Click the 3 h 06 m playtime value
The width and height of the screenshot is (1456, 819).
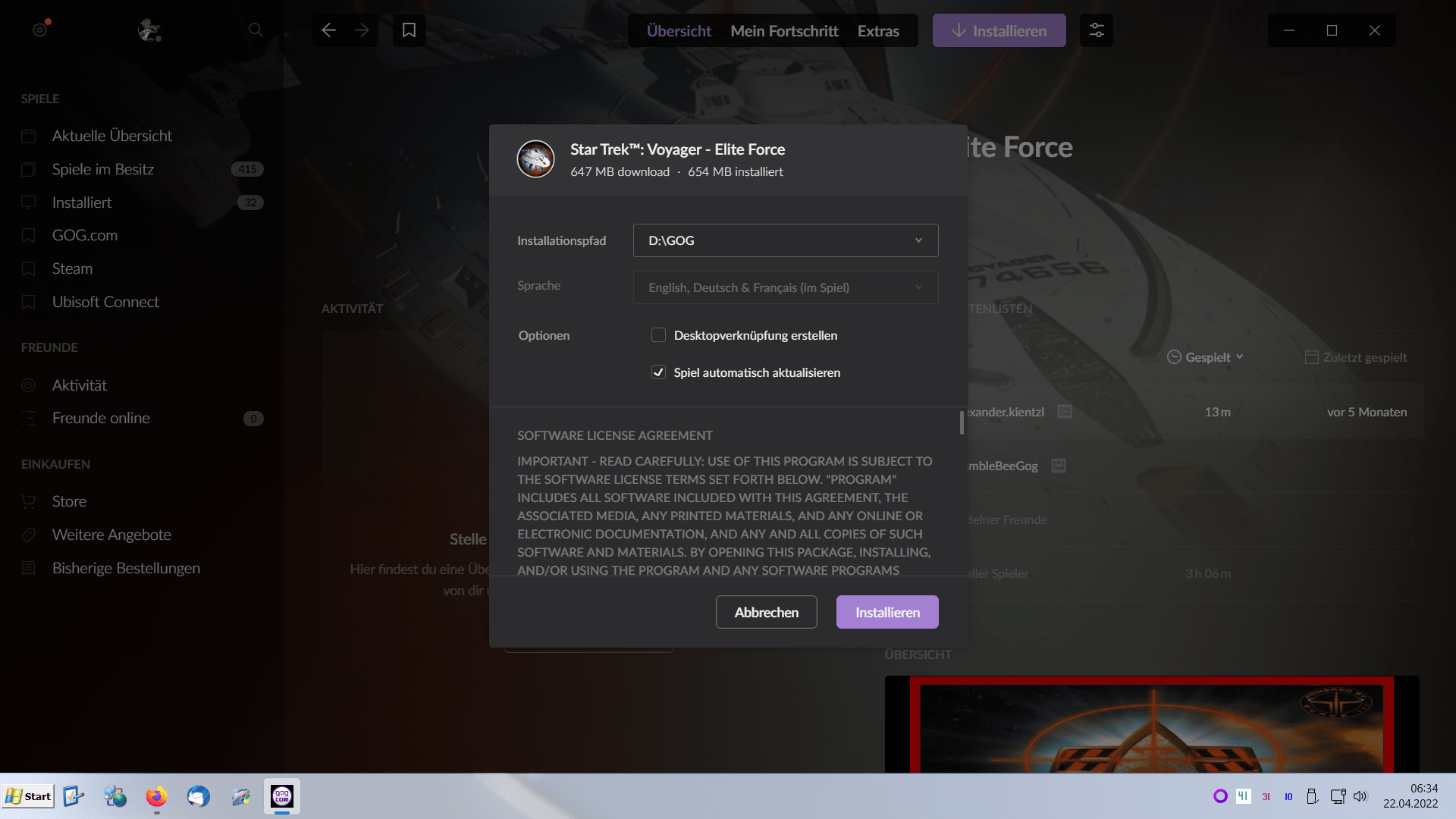click(x=1208, y=573)
